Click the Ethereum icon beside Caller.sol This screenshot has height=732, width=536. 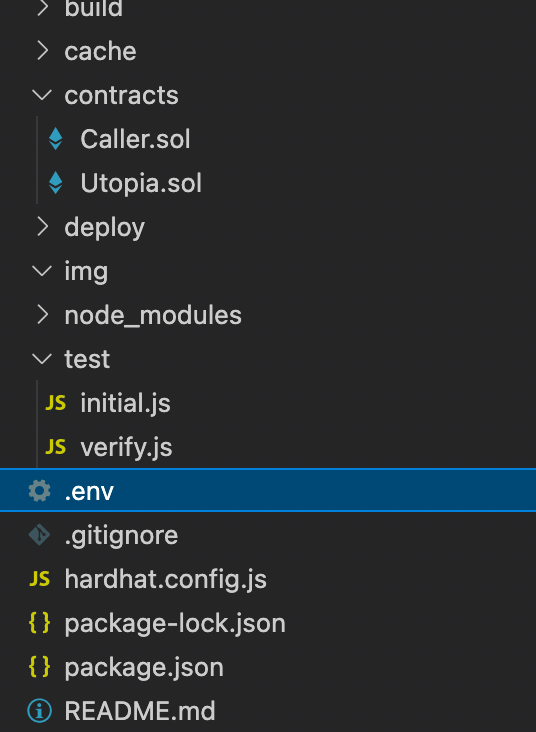(x=56, y=139)
